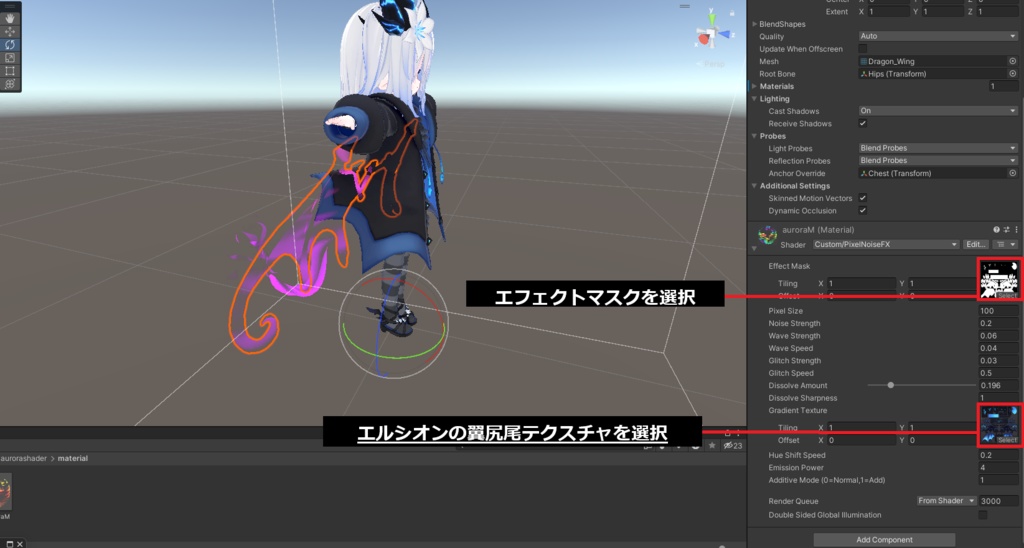Click Hips (Transform) in Root Bone field
Screen dimensions: 1024x548
click(897, 74)
